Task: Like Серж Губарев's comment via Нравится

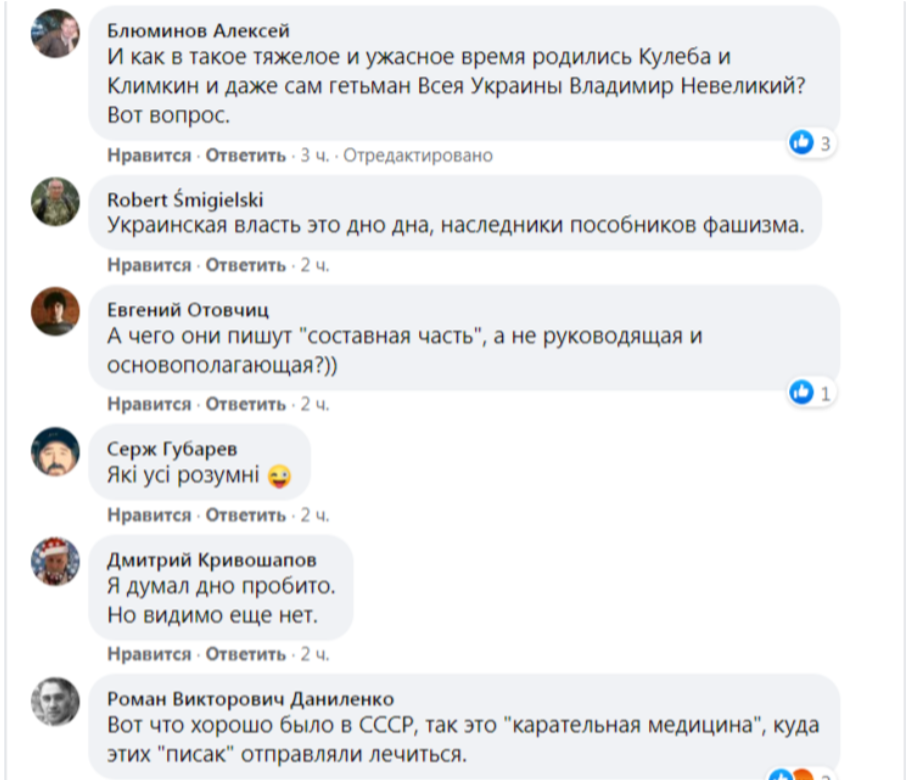Action: (149, 515)
